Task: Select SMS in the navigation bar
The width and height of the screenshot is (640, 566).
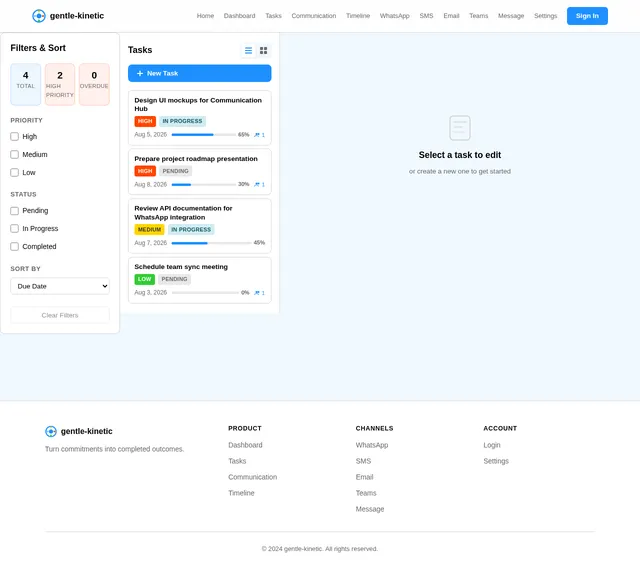Action: (426, 16)
